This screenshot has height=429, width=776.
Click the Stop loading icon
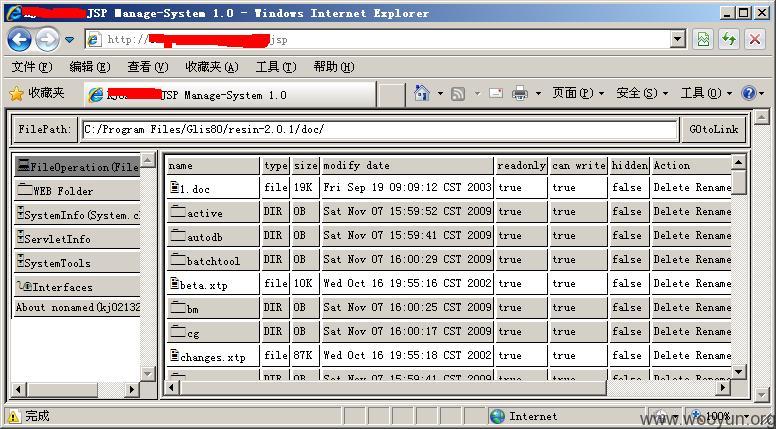pyautogui.click(x=755, y=39)
